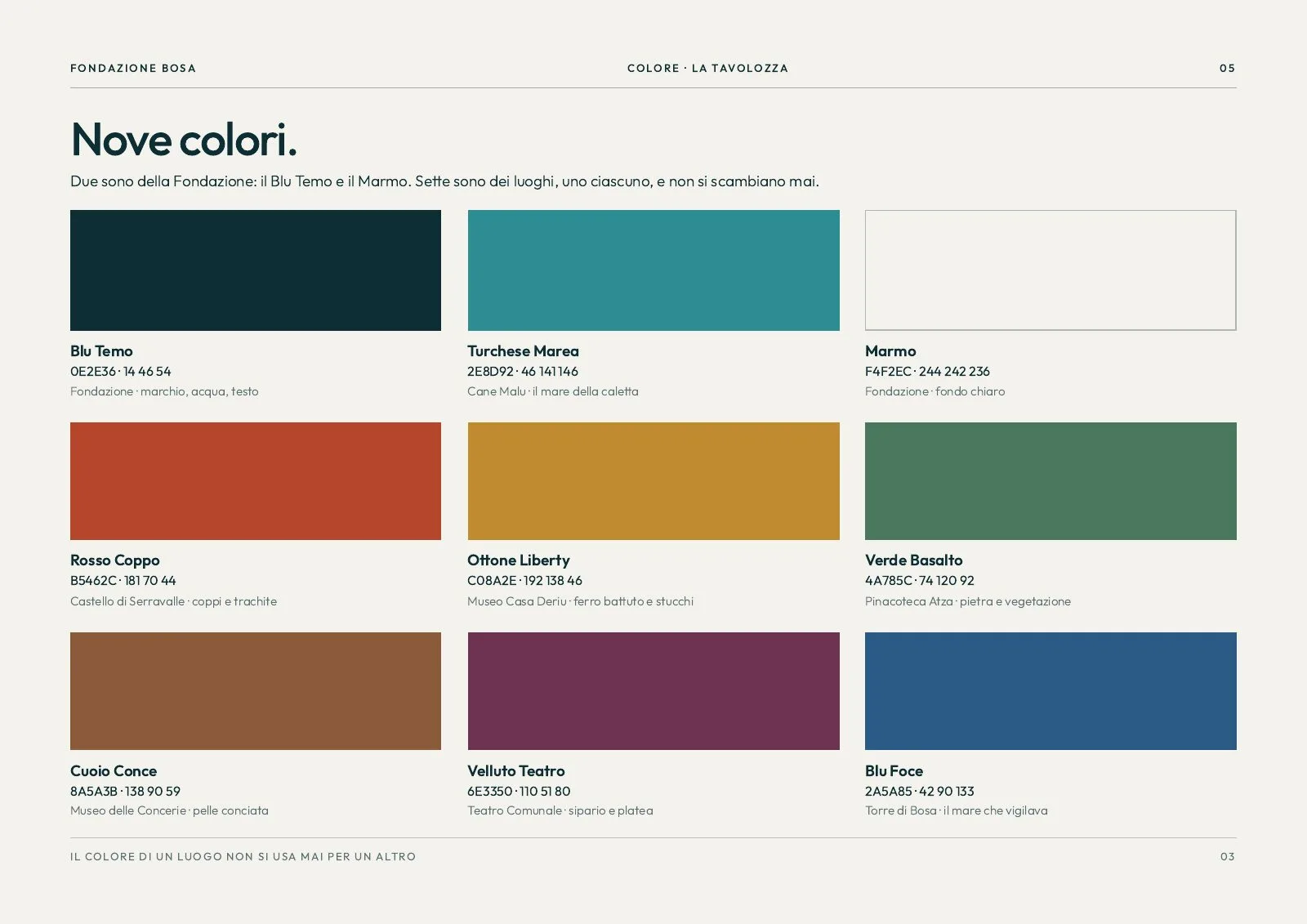Click the 'Marmo' color name label

coord(890,351)
